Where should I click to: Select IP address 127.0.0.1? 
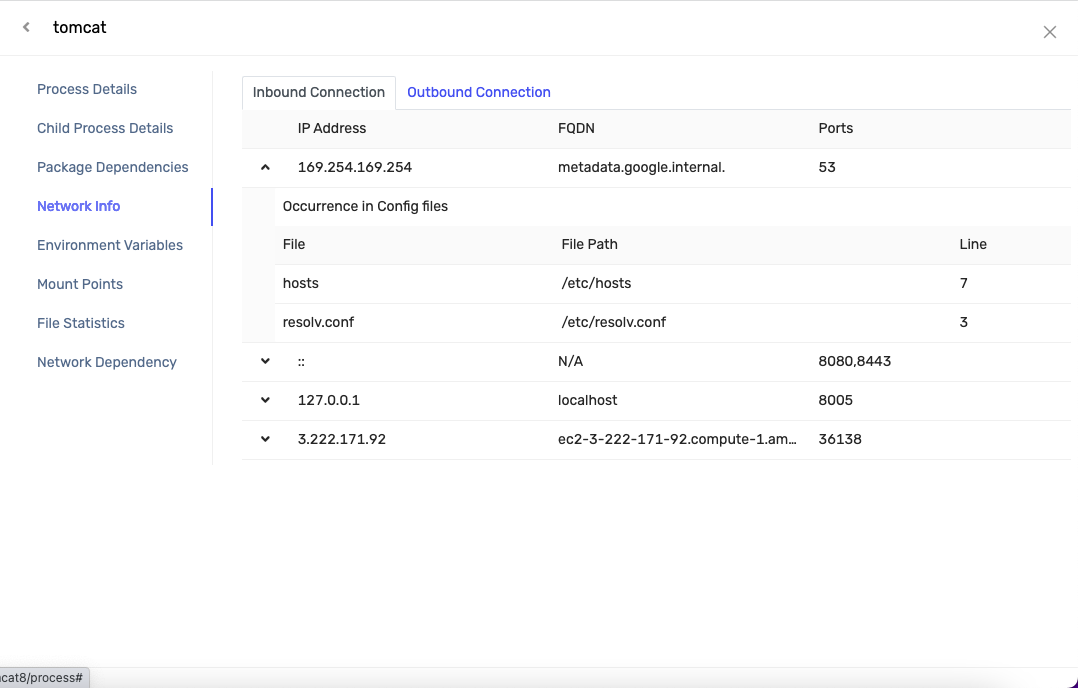point(329,400)
